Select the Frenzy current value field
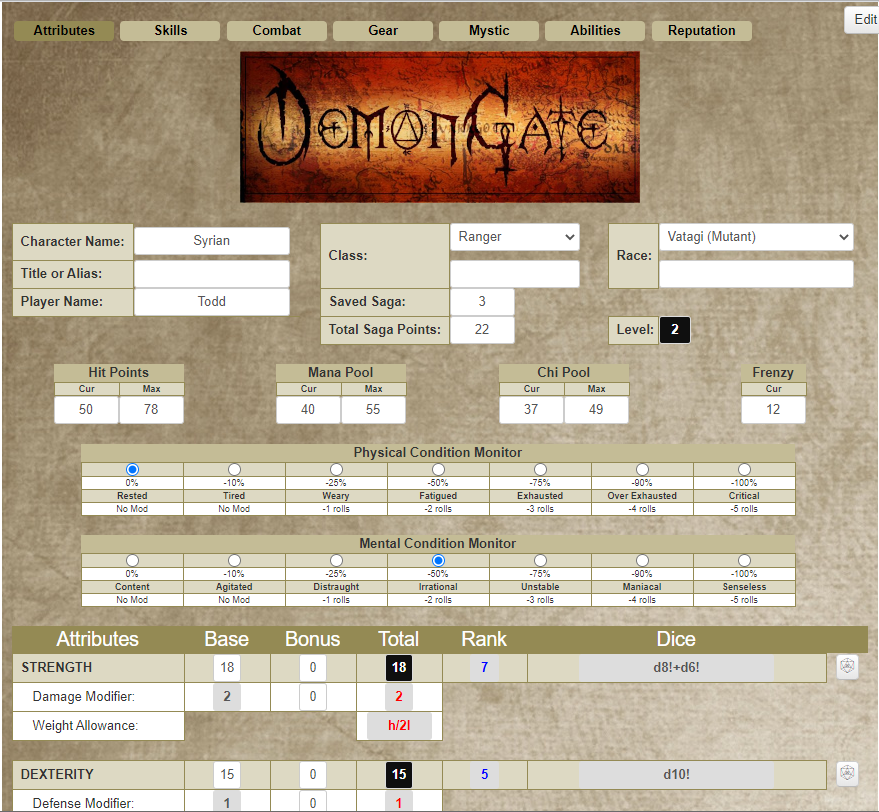 [773, 409]
